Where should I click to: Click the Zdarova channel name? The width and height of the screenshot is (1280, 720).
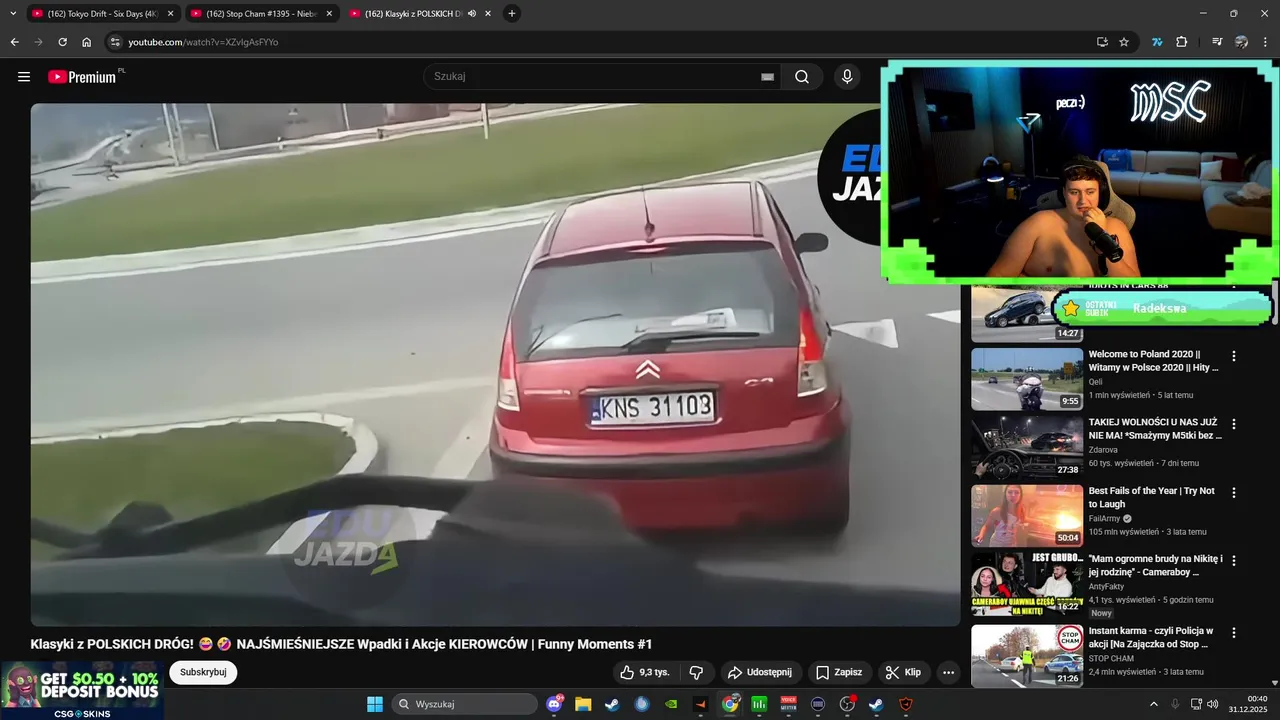(1104, 450)
